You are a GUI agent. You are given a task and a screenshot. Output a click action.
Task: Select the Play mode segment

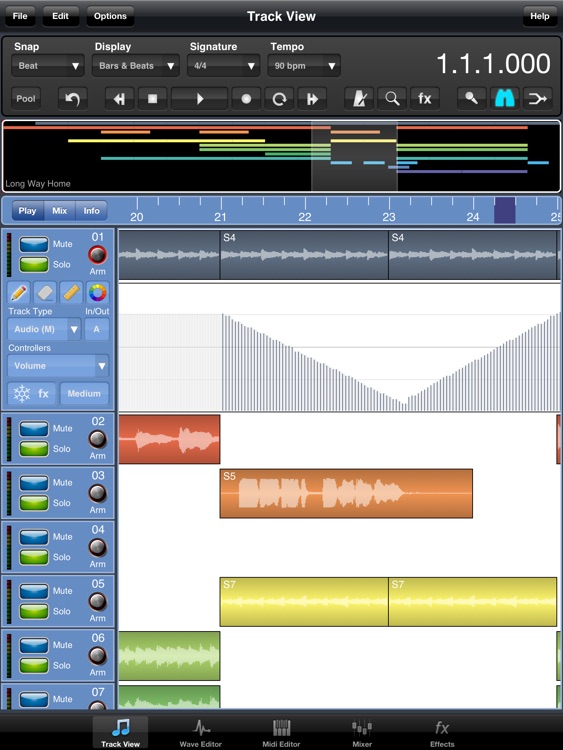pyautogui.click(x=28, y=210)
